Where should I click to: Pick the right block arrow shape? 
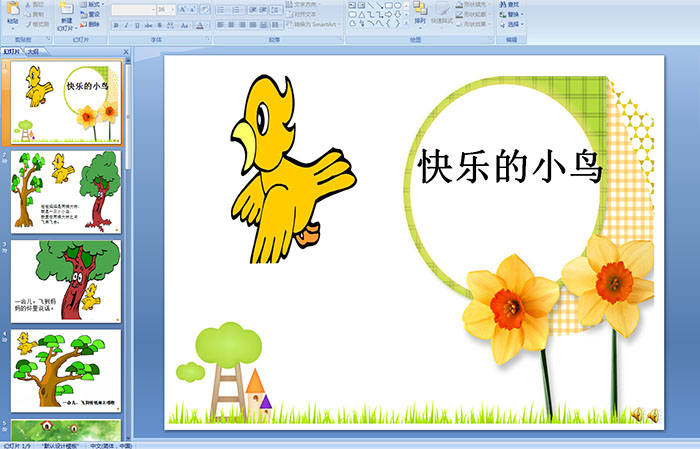coord(389,14)
